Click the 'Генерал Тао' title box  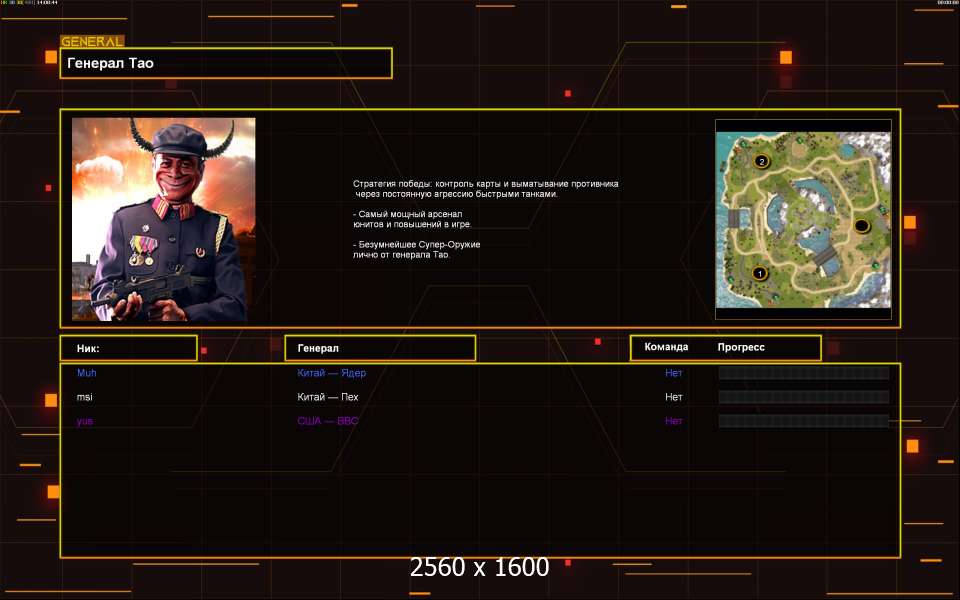[226, 63]
